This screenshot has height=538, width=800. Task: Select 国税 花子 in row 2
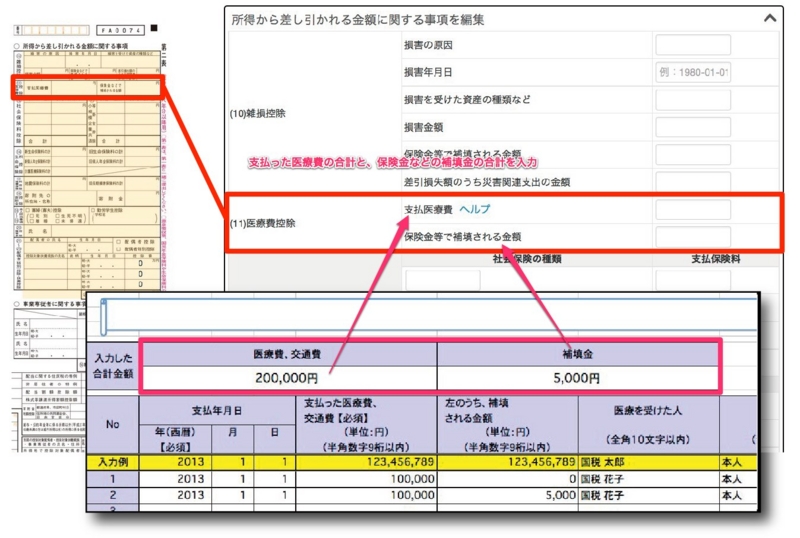coord(648,495)
